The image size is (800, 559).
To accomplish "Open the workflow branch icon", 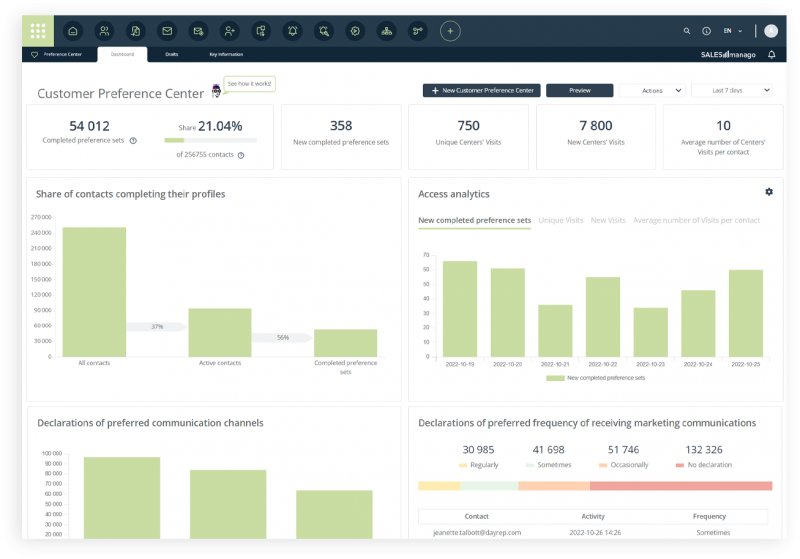I will pos(418,31).
